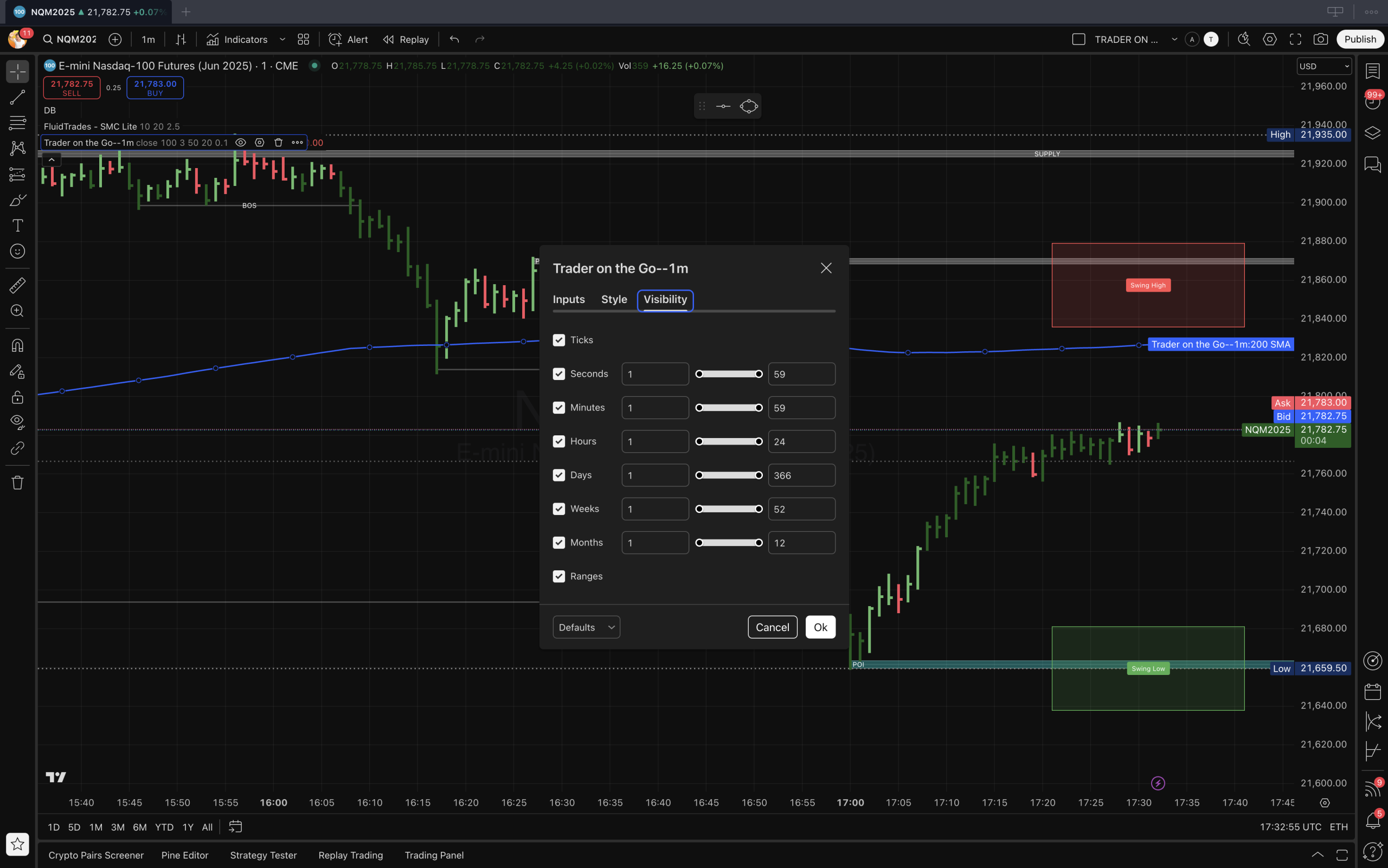Open the patterns drawing tools
Image resolution: width=1388 pixels, height=868 pixels.
click(17, 148)
